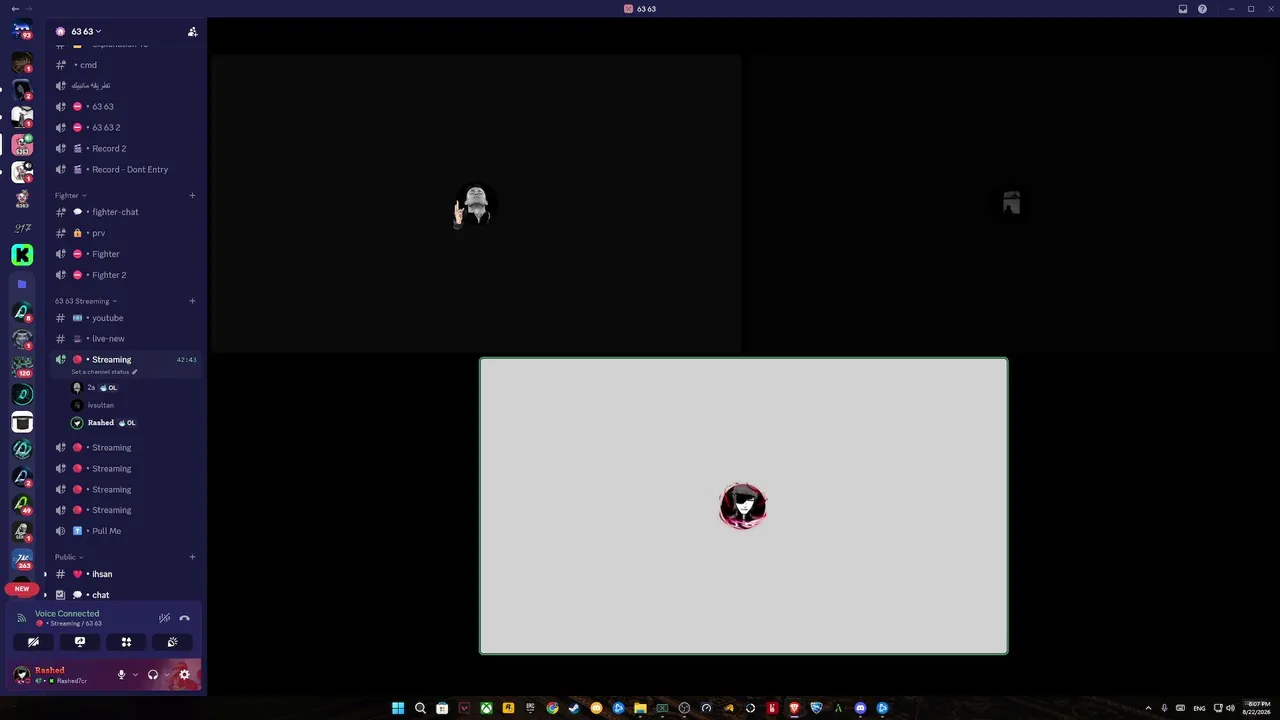Create a channel in 63 63 Streaming category
1280x720 pixels.
[192, 301]
